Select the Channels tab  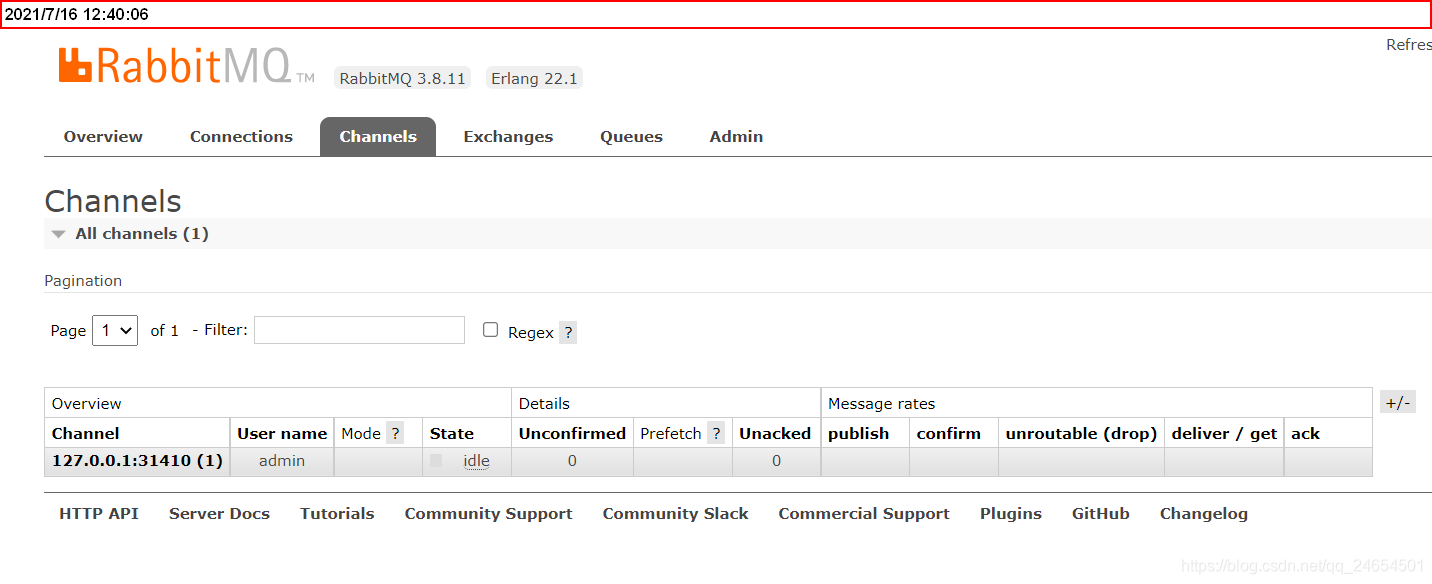pos(378,137)
